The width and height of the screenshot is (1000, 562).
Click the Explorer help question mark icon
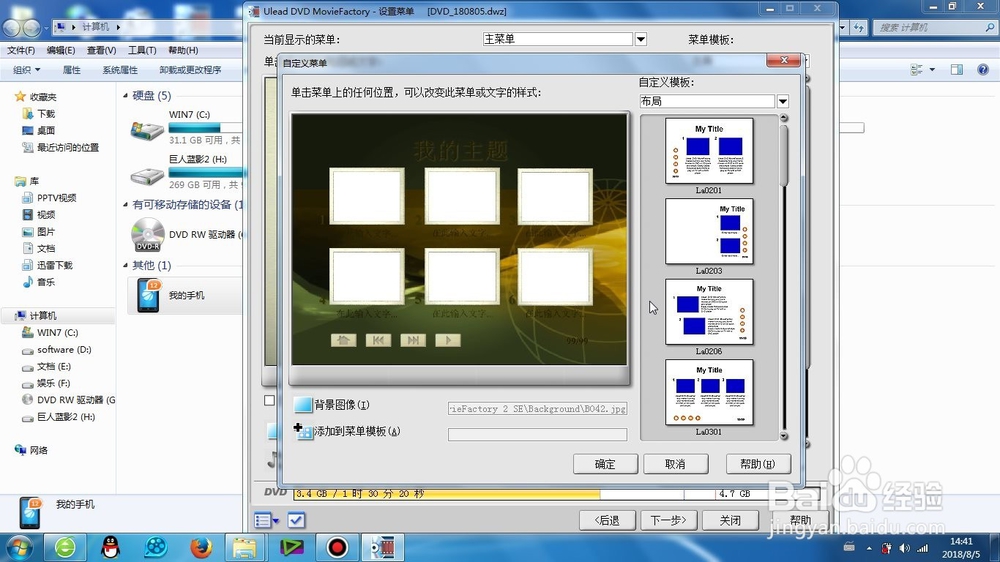[x=983, y=70]
